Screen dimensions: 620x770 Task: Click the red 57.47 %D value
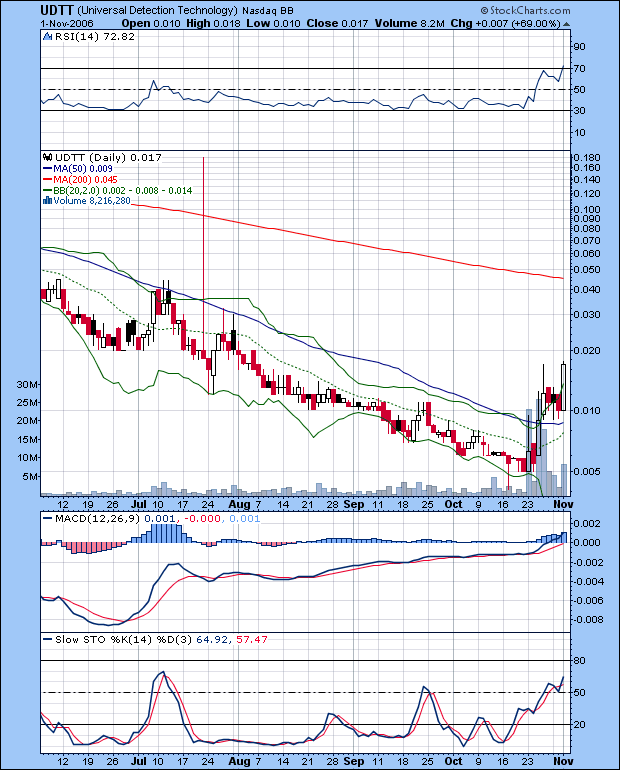pos(252,639)
